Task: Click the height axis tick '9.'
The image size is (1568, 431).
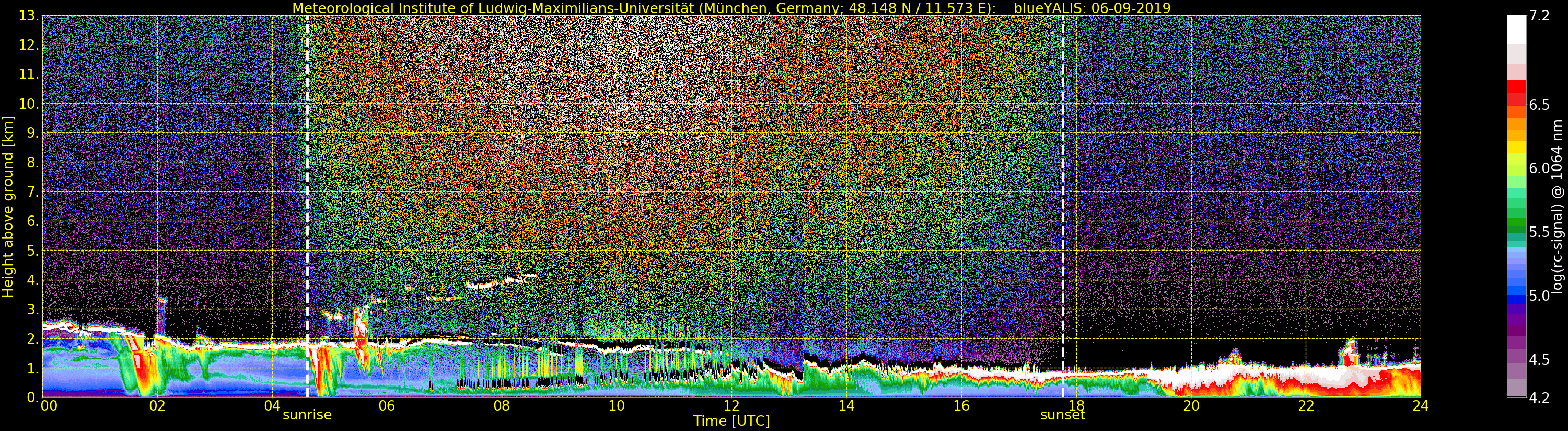Action: [x=32, y=133]
